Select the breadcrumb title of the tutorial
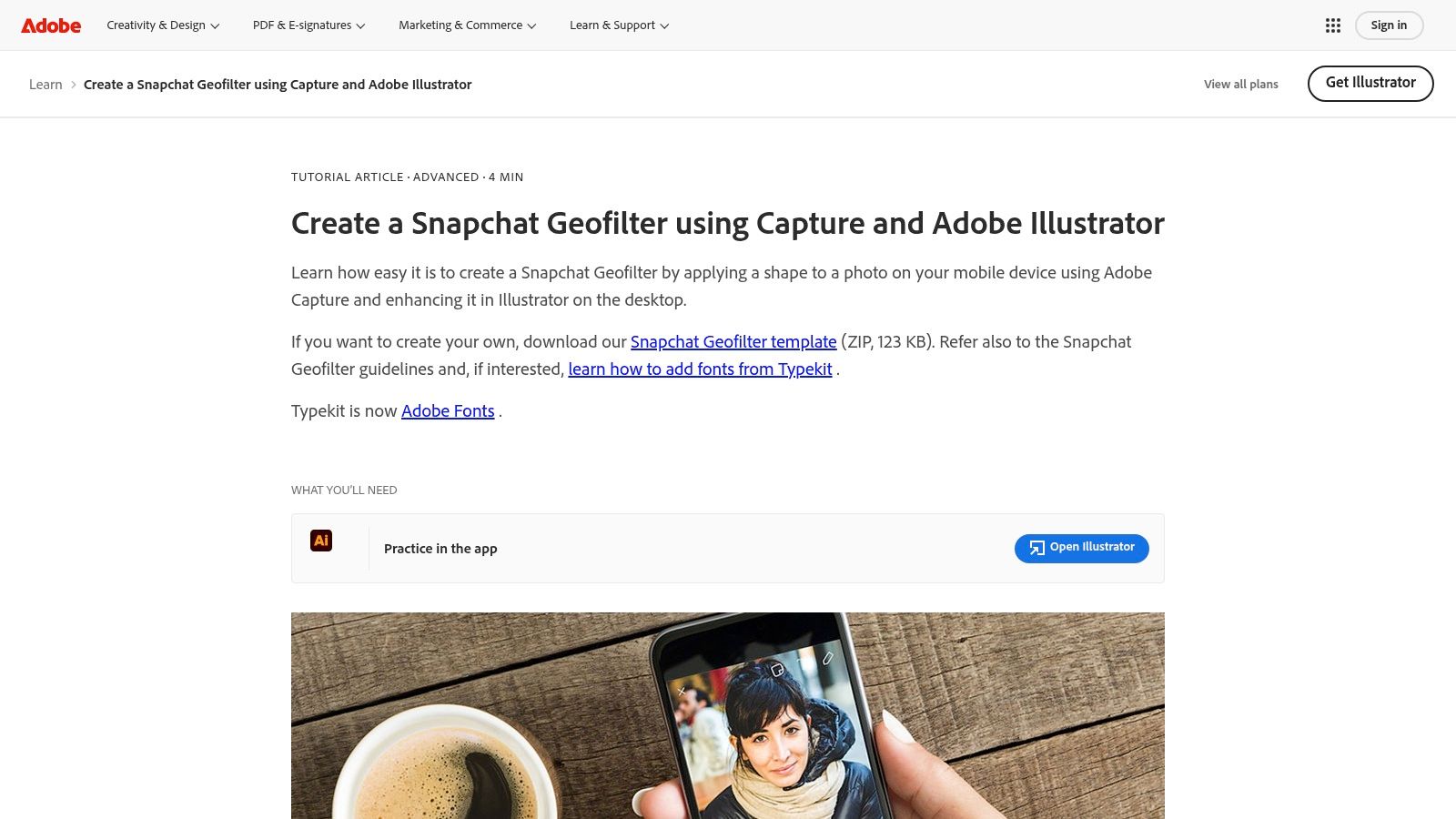Screen dimensions: 1456x819 tap(277, 84)
